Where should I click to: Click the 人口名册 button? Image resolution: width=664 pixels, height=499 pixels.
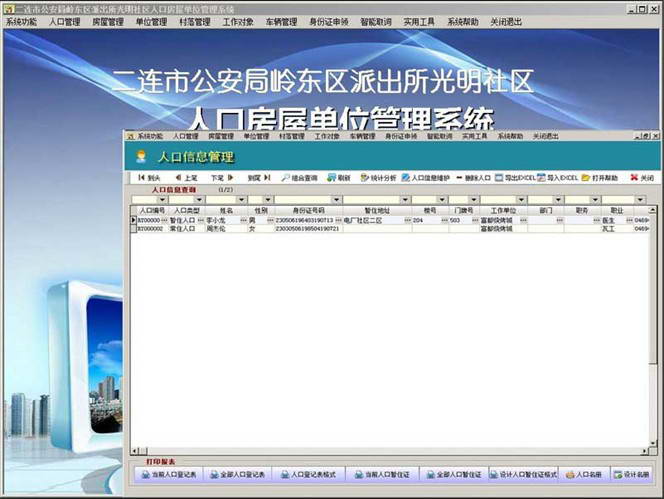(x=584, y=474)
